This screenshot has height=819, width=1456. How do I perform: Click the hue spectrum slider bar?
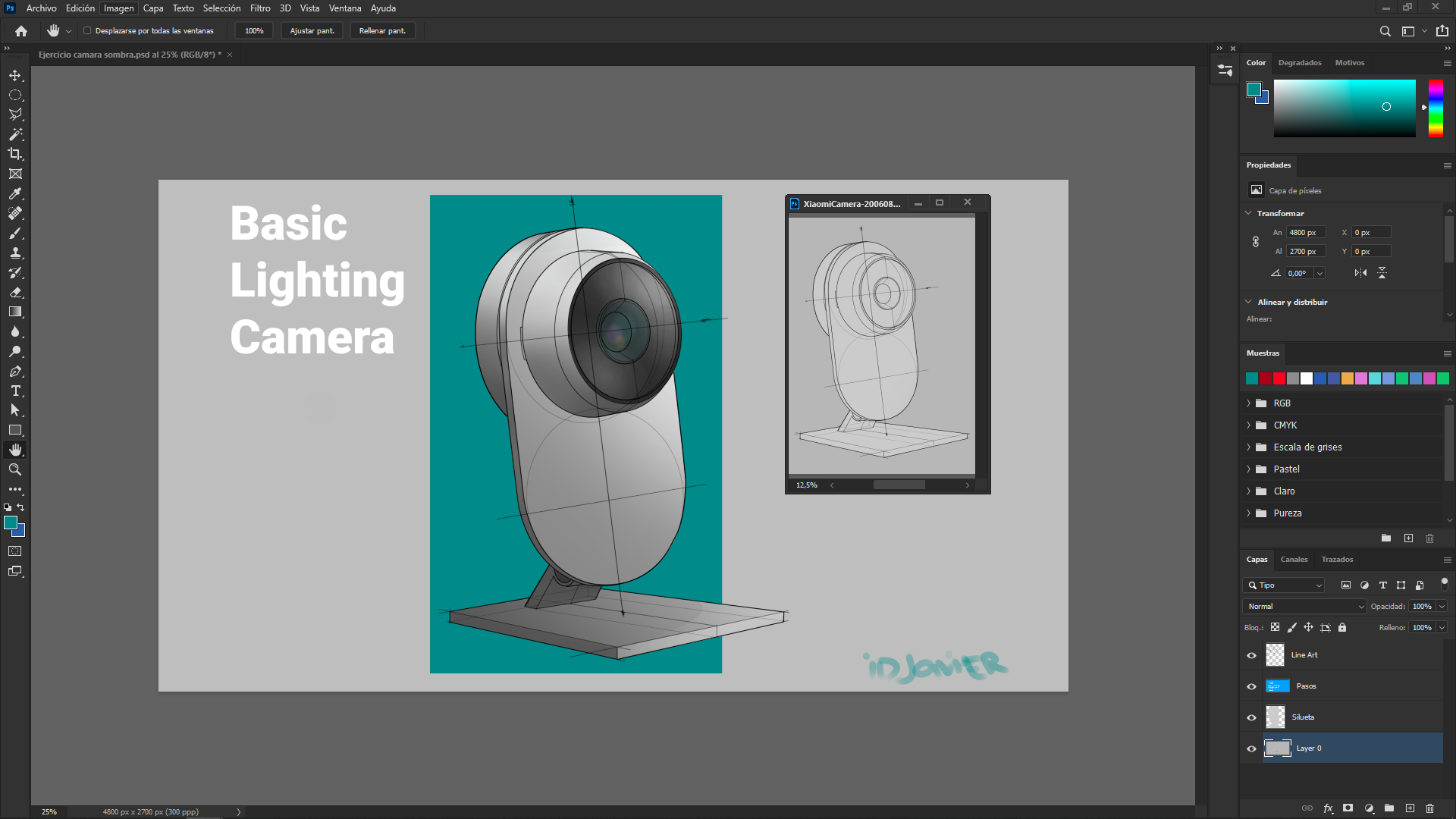(1436, 108)
